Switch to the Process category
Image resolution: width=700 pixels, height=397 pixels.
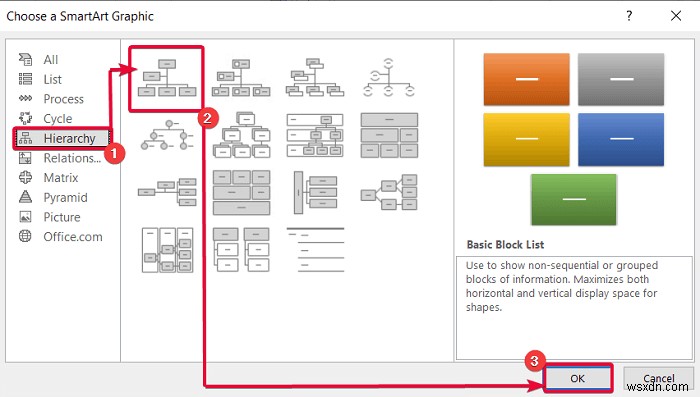pos(63,99)
